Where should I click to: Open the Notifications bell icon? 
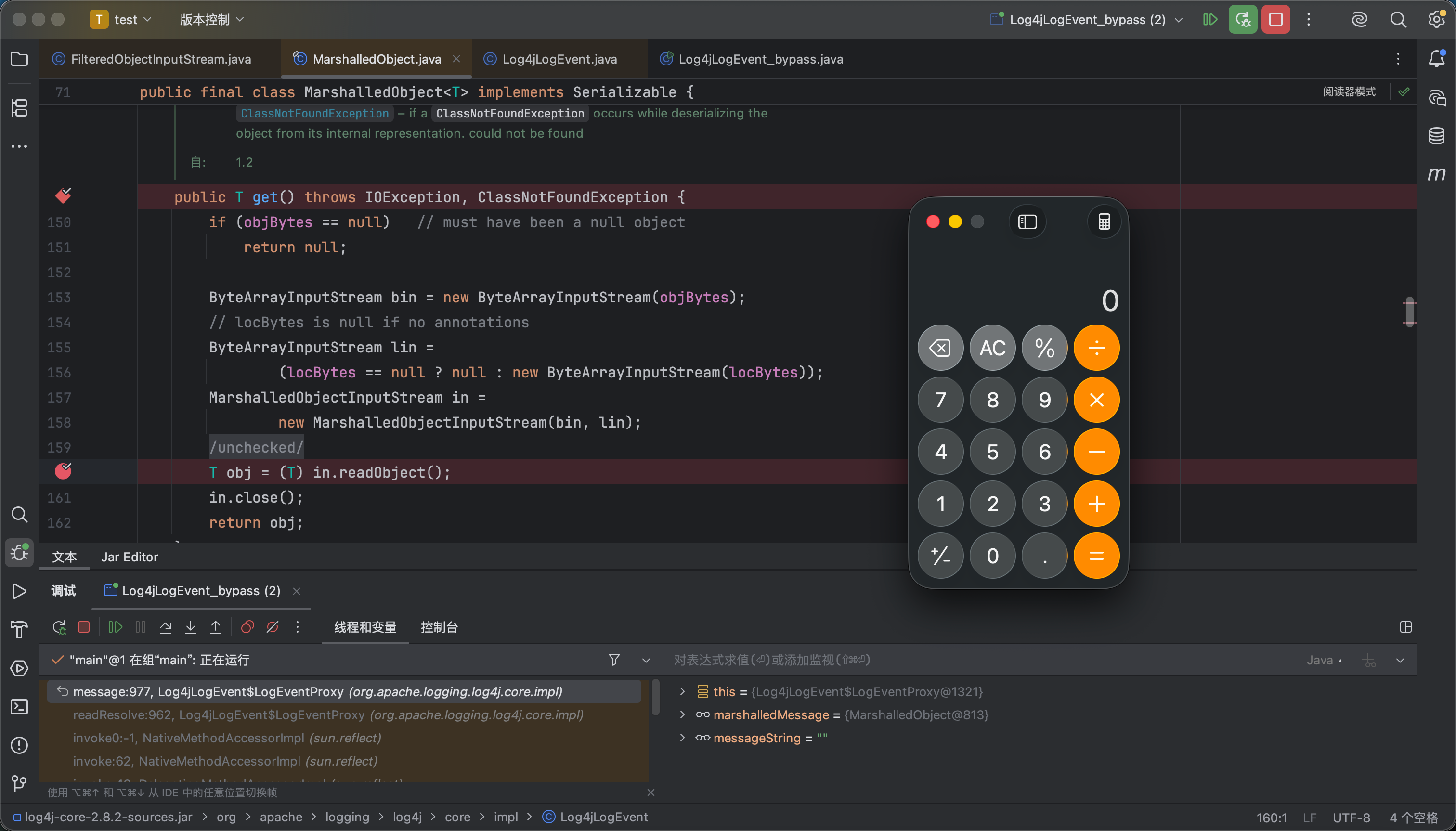1437,58
